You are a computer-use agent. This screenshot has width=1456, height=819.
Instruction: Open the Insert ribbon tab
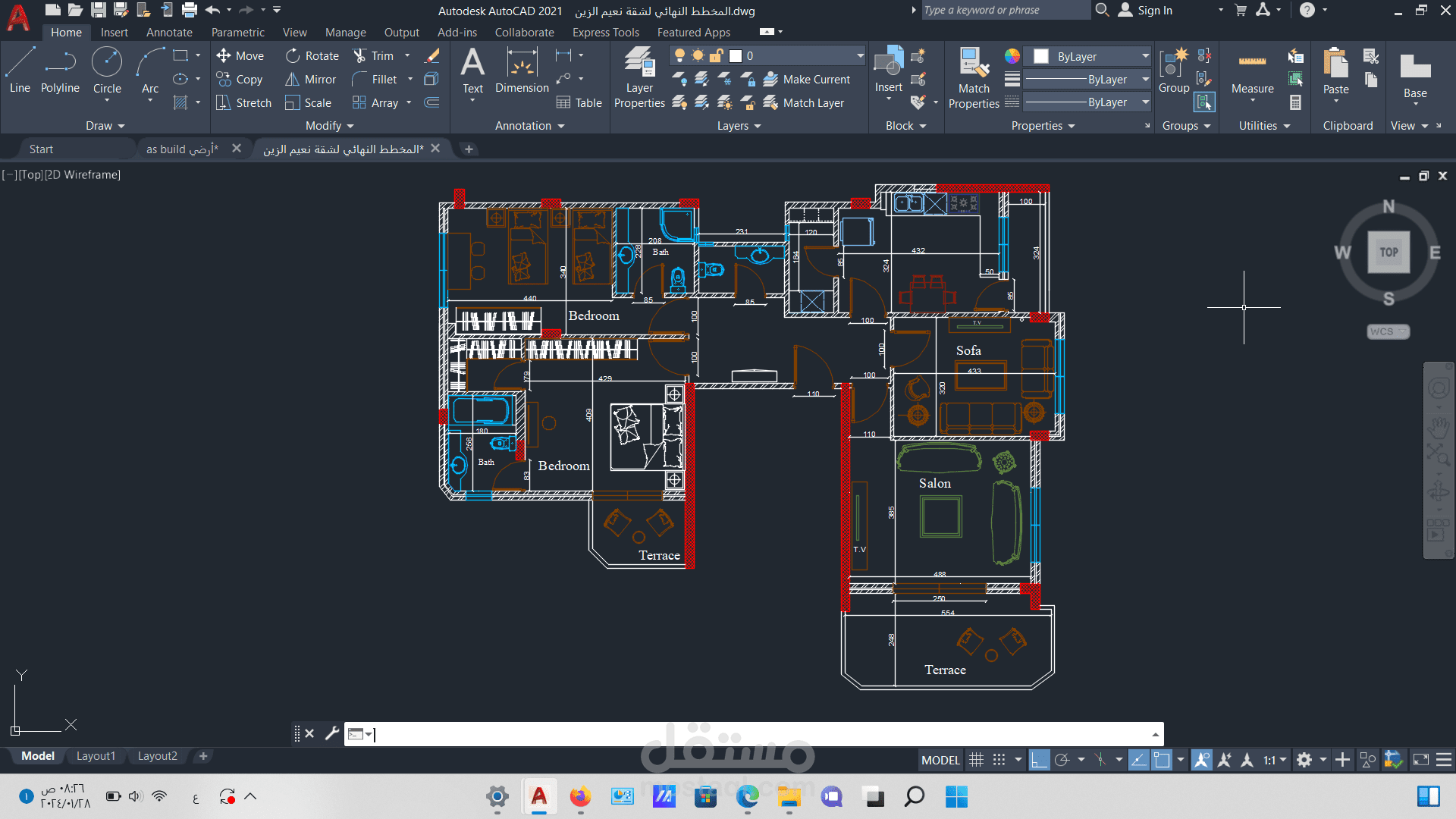[115, 33]
